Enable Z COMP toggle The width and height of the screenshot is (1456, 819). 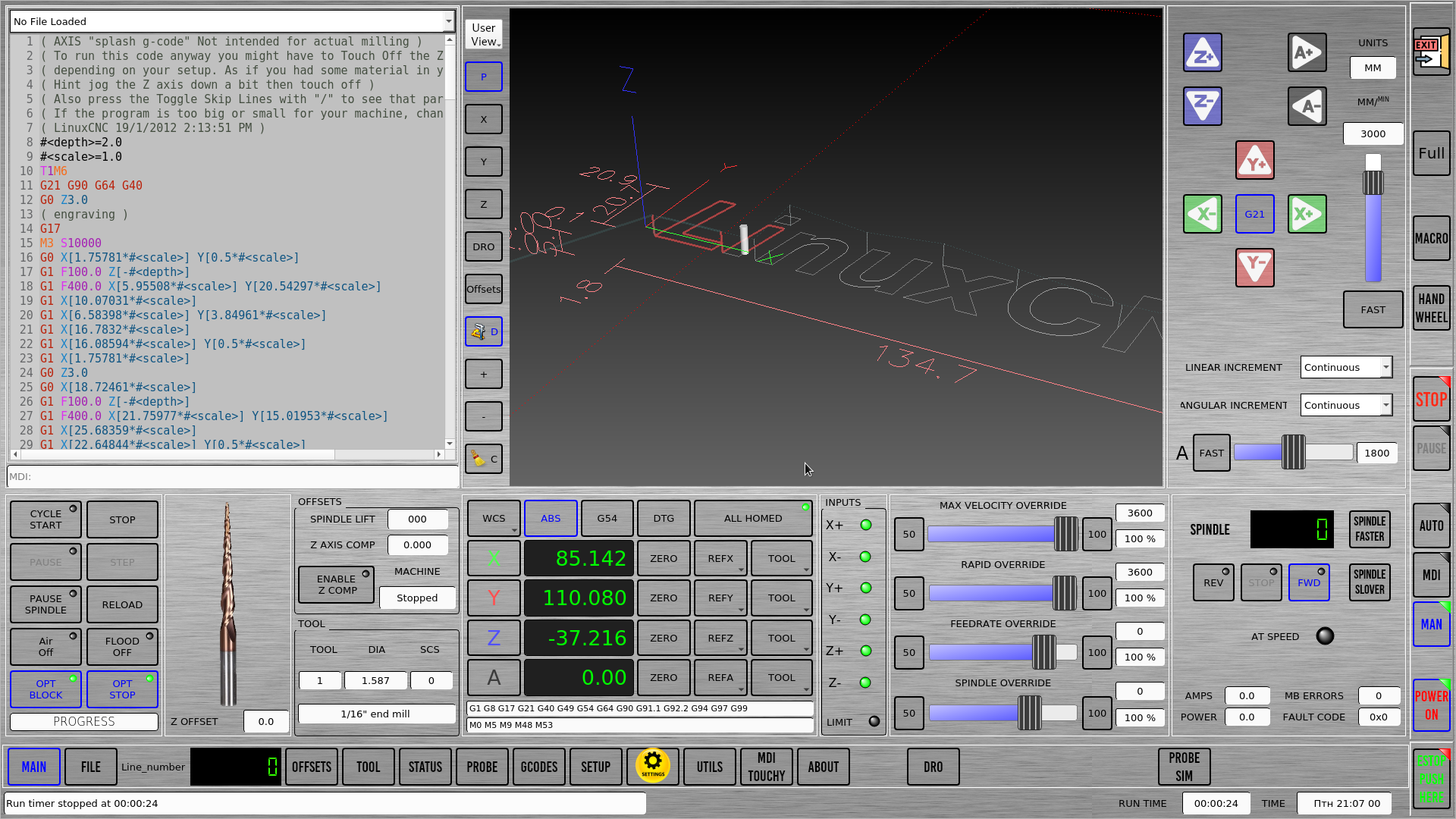pyautogui.click(x=336, y=585)
